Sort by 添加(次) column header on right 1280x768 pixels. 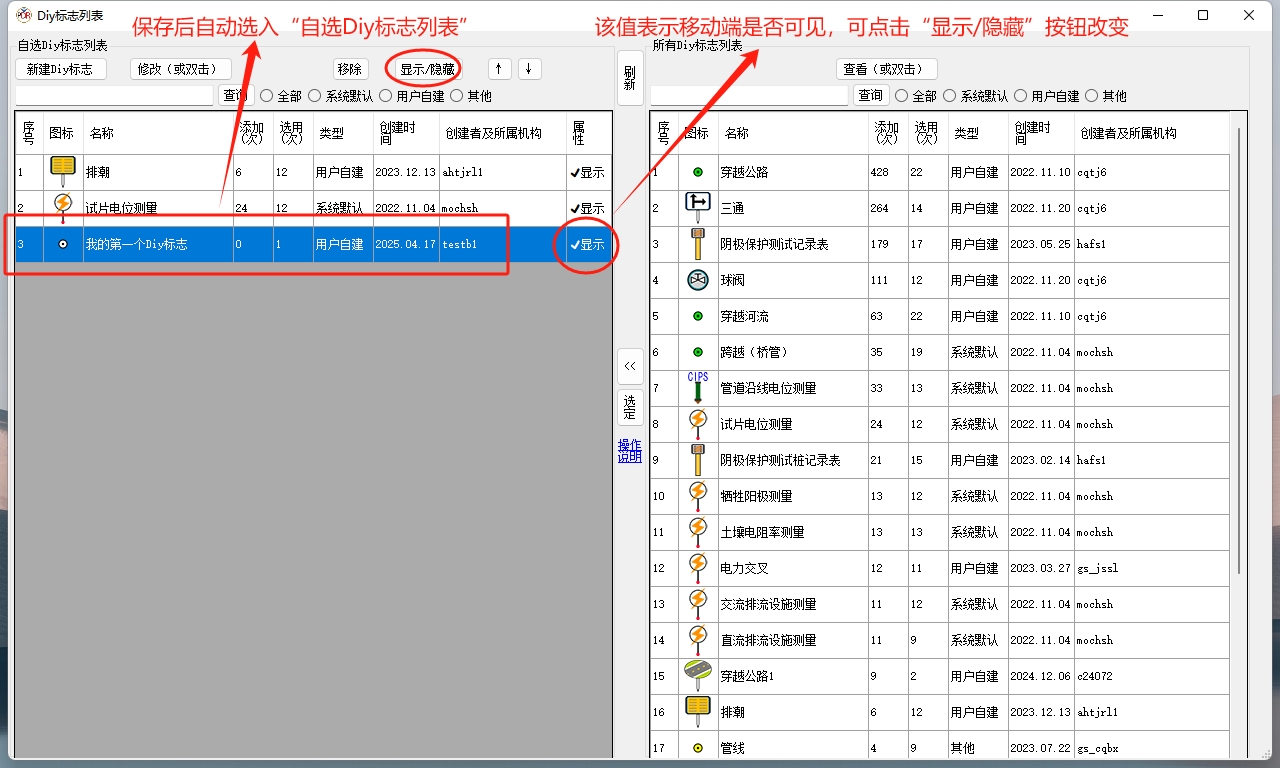point(887,133)
